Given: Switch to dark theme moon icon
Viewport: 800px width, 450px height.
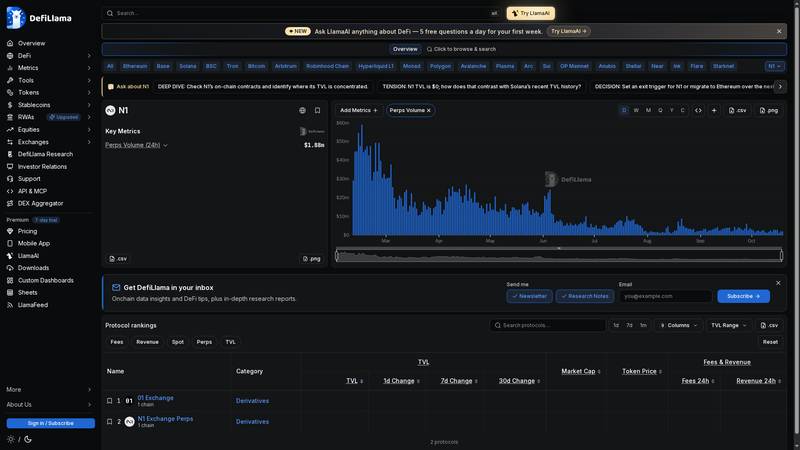Looking at the screenshot, I should pos(28,439).
